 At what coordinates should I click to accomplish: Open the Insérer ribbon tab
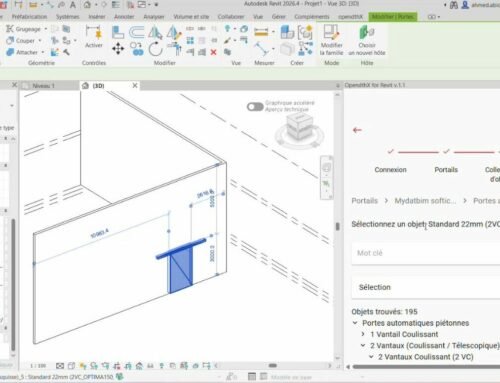click(97, 16)
